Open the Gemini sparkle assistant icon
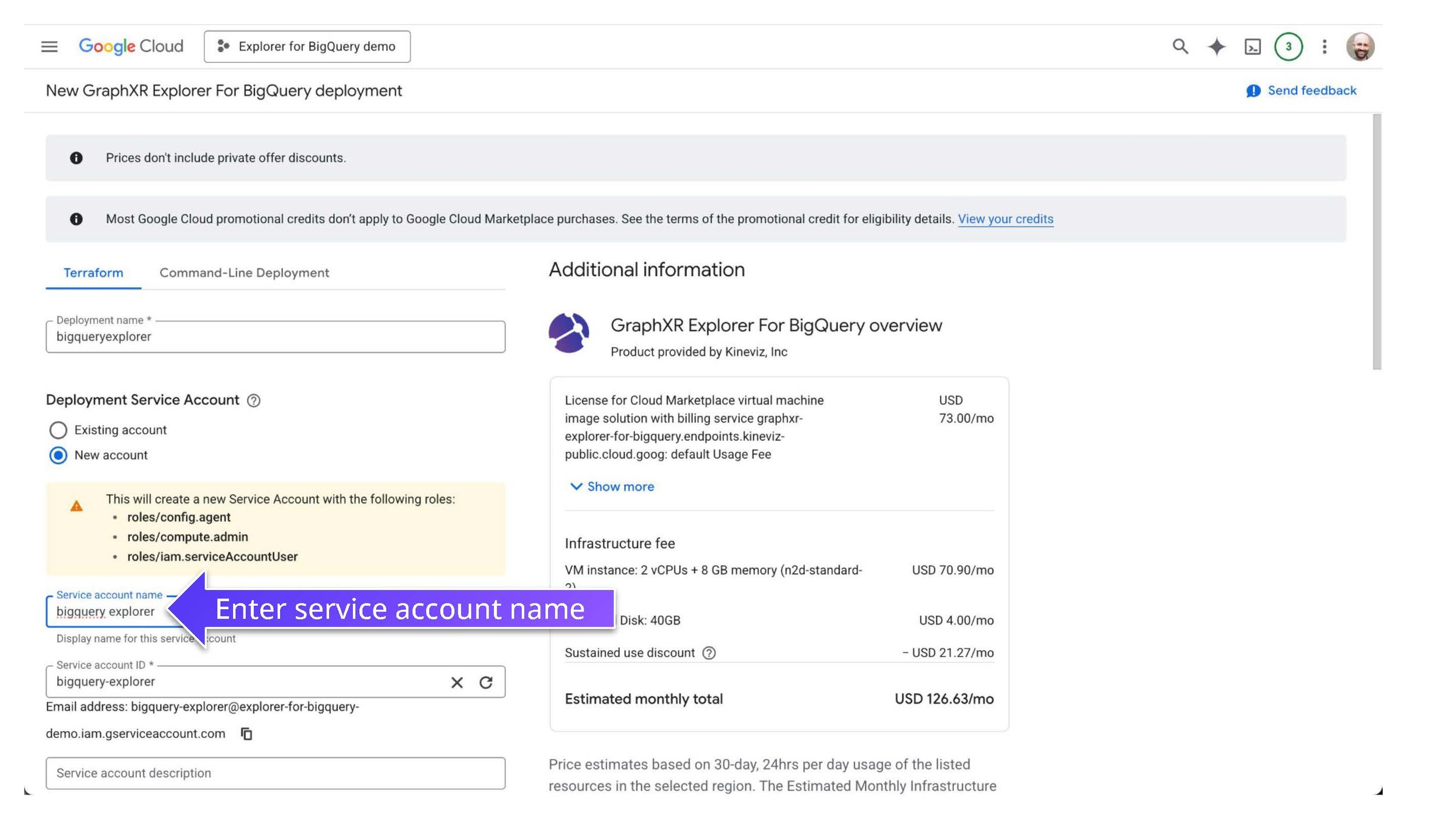Viewport: 1456px width, 819px height. pos(1216,47)
